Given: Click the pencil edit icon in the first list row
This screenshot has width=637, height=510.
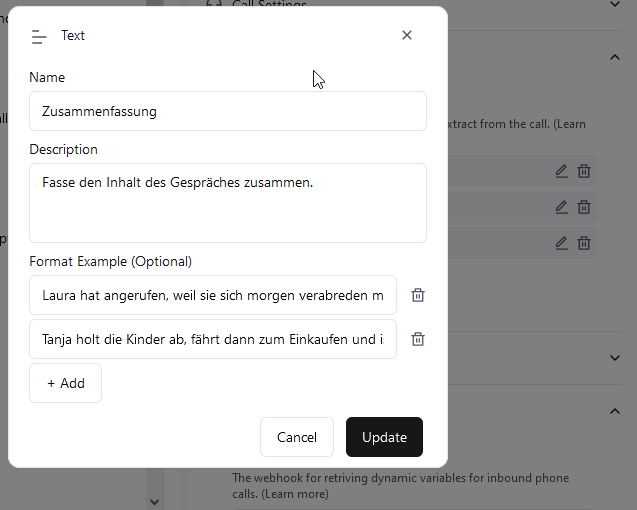Looking at the screenshot, I should [x=561, y=171].
